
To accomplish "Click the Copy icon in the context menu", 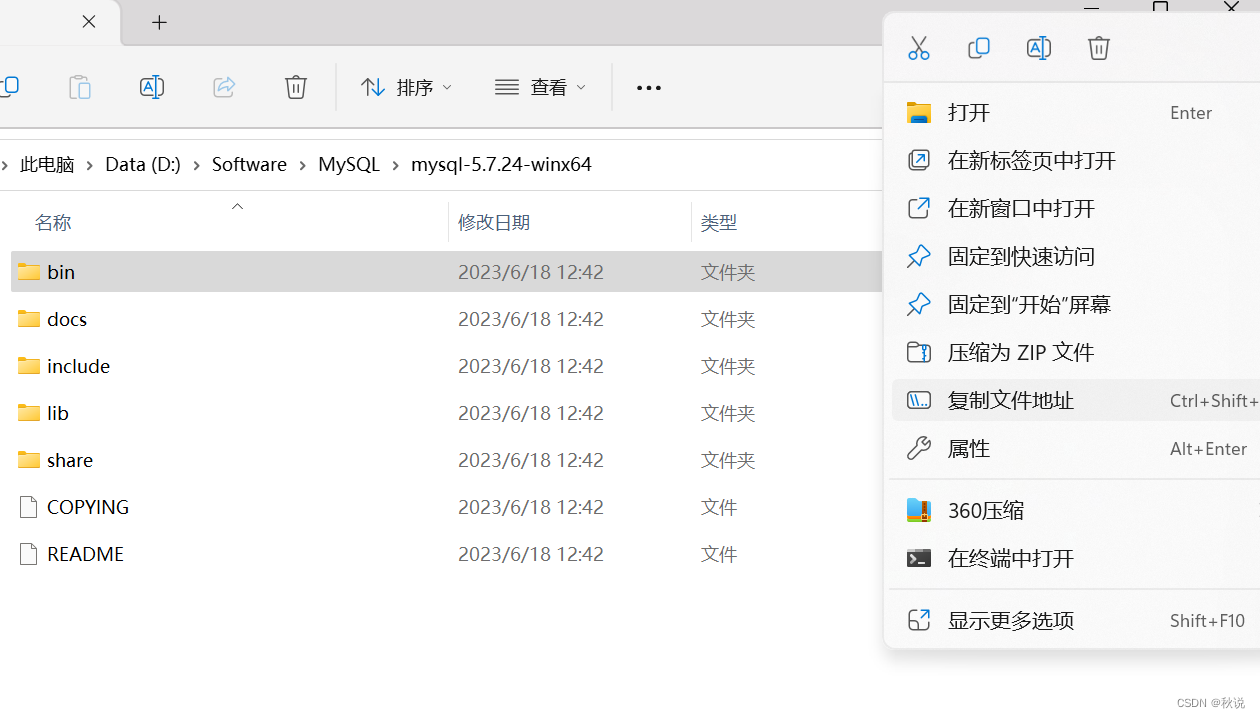I will tap(979, 47).
